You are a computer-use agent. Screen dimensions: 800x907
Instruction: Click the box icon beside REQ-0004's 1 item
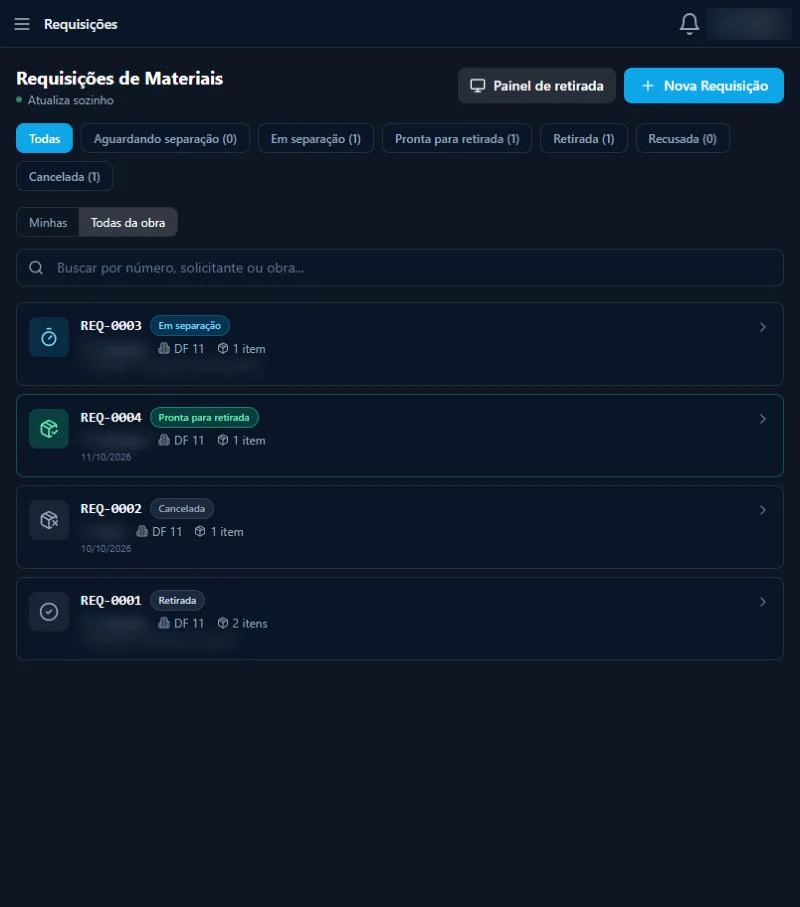tap(223, 440)
